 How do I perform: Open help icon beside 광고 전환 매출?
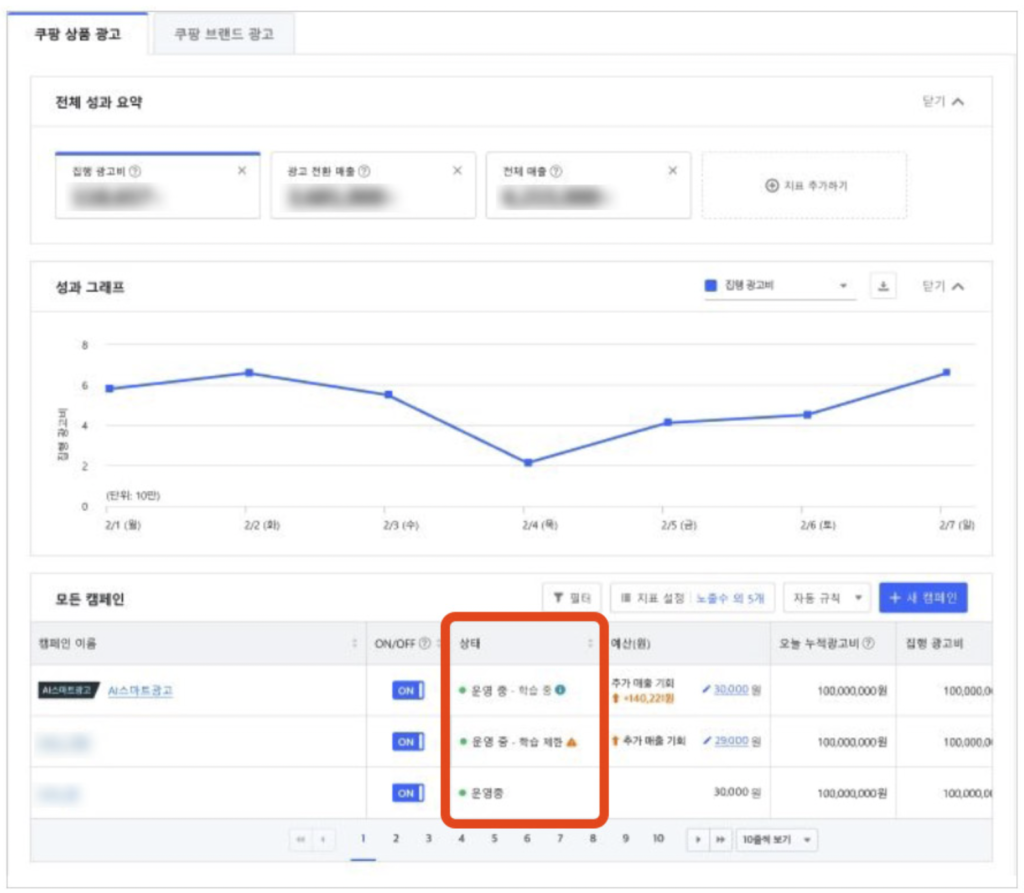pyautogui.click(x=364, y=171)
